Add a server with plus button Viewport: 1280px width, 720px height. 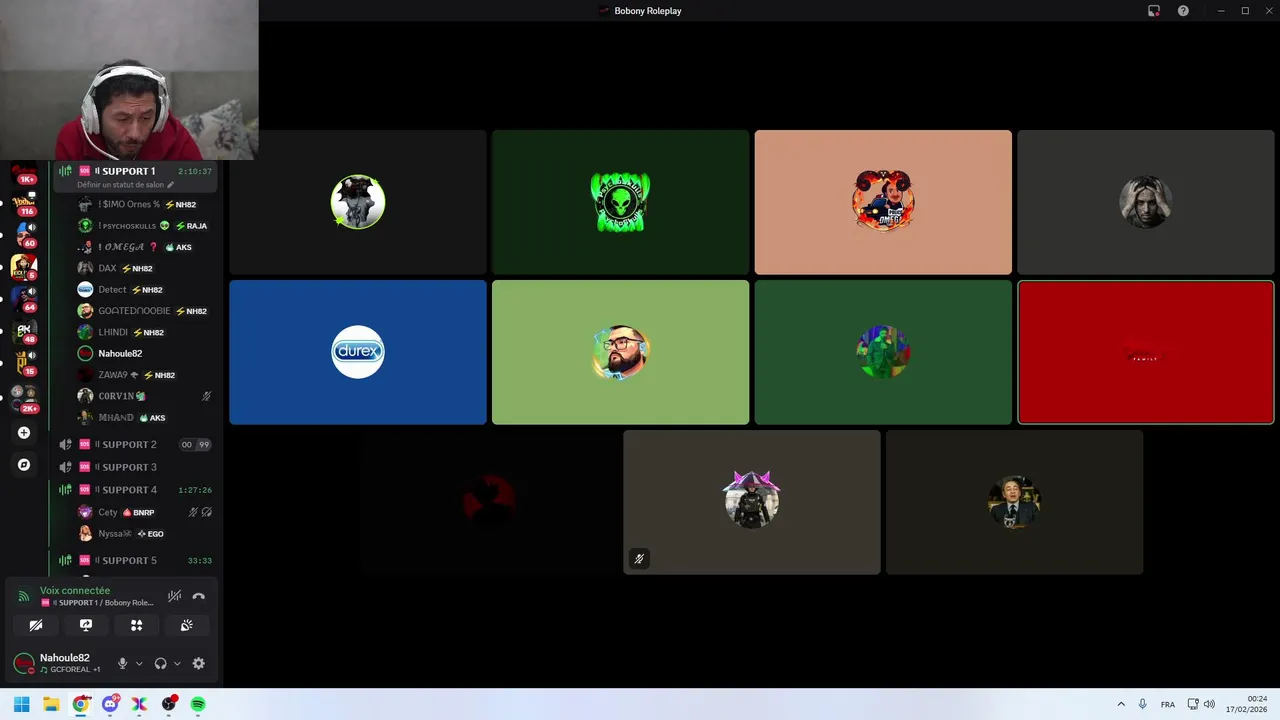24,433
